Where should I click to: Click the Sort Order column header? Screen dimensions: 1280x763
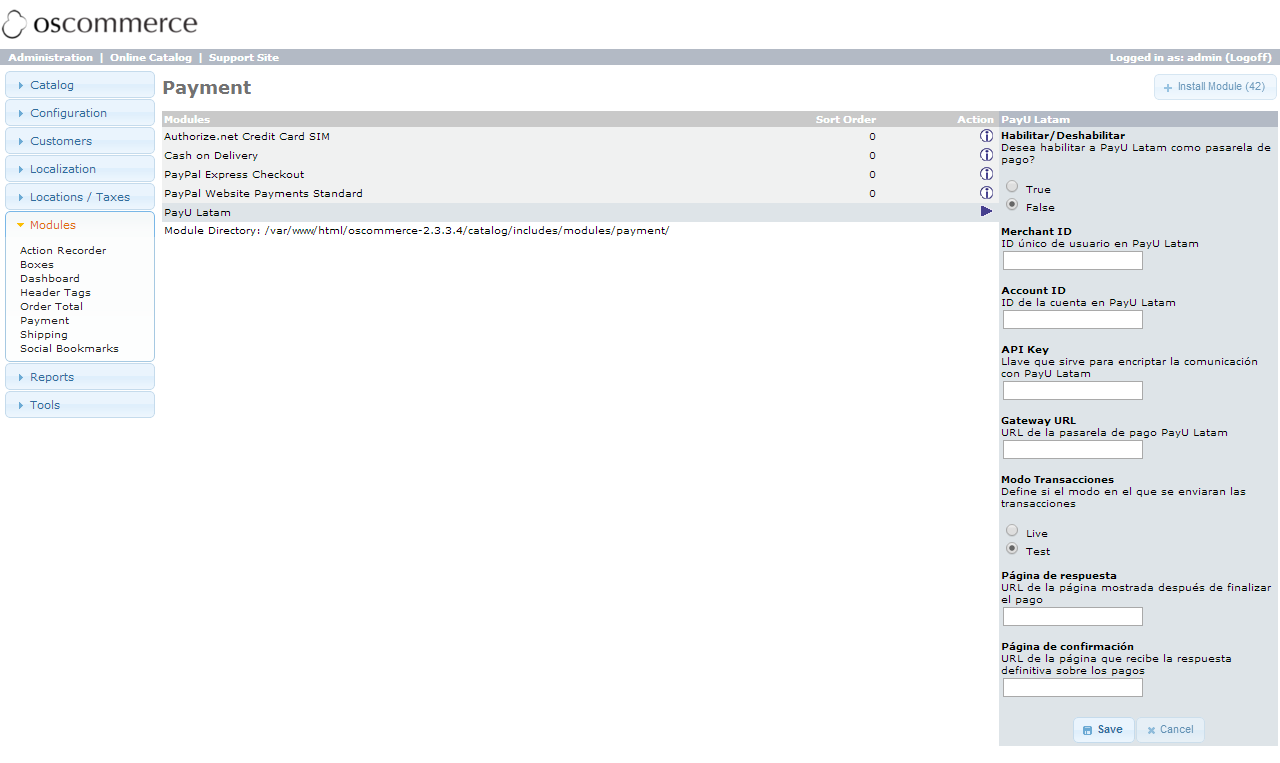[846, 119]
